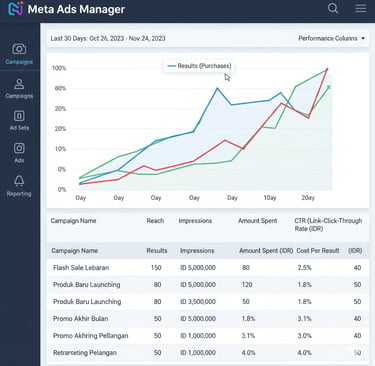The image size is (375, 366).
Task: Click the 4.0% amount spent in Retrarceting row
Action: (x=248, y=353)
